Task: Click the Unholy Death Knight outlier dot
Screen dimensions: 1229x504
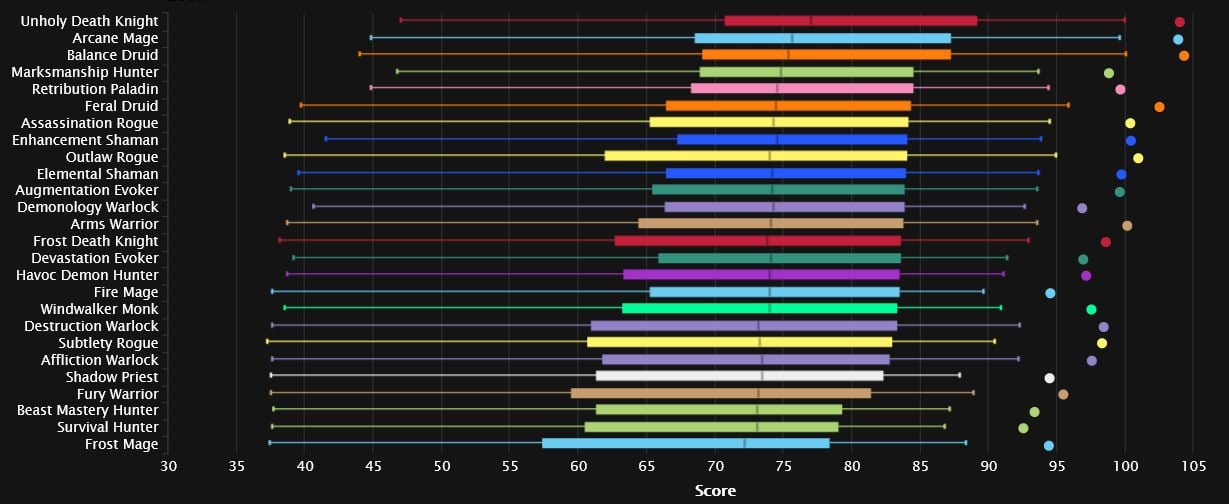Action: pos(1179,22)
